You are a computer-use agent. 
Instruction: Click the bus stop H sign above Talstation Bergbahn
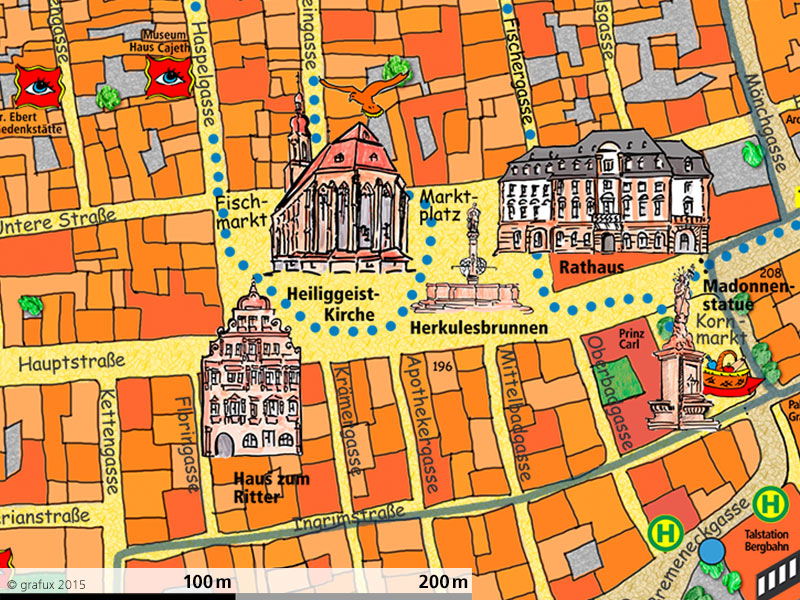pyautogui.click(x=770, y=504)
